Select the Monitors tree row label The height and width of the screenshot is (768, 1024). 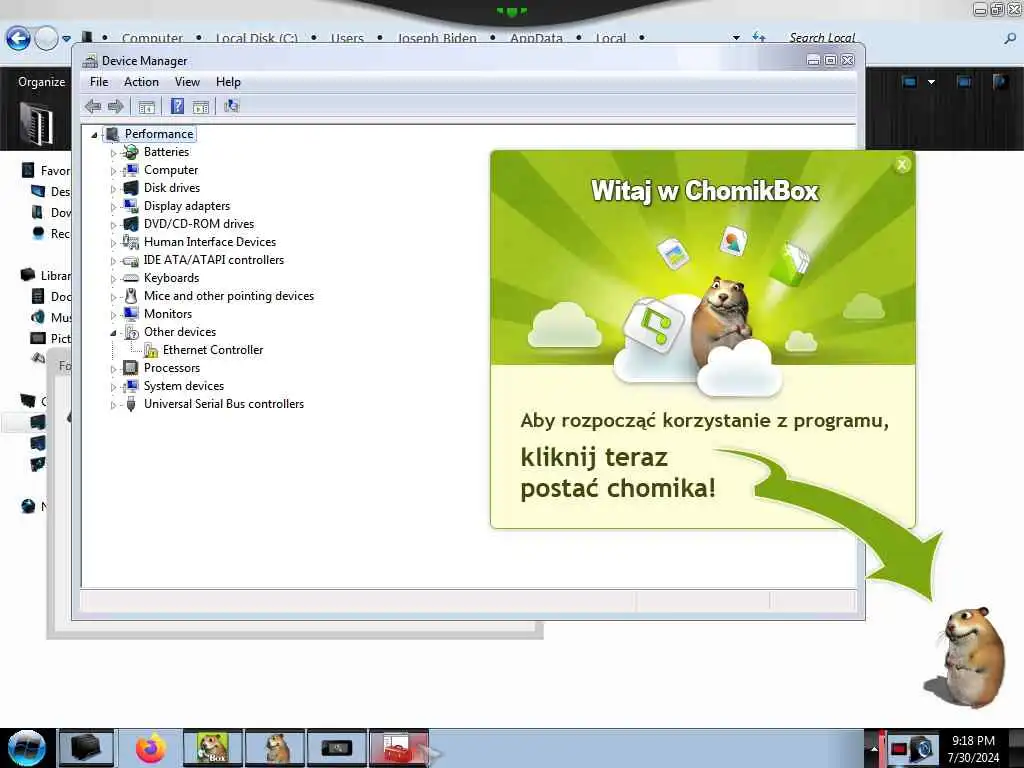(x=168, y=314)
